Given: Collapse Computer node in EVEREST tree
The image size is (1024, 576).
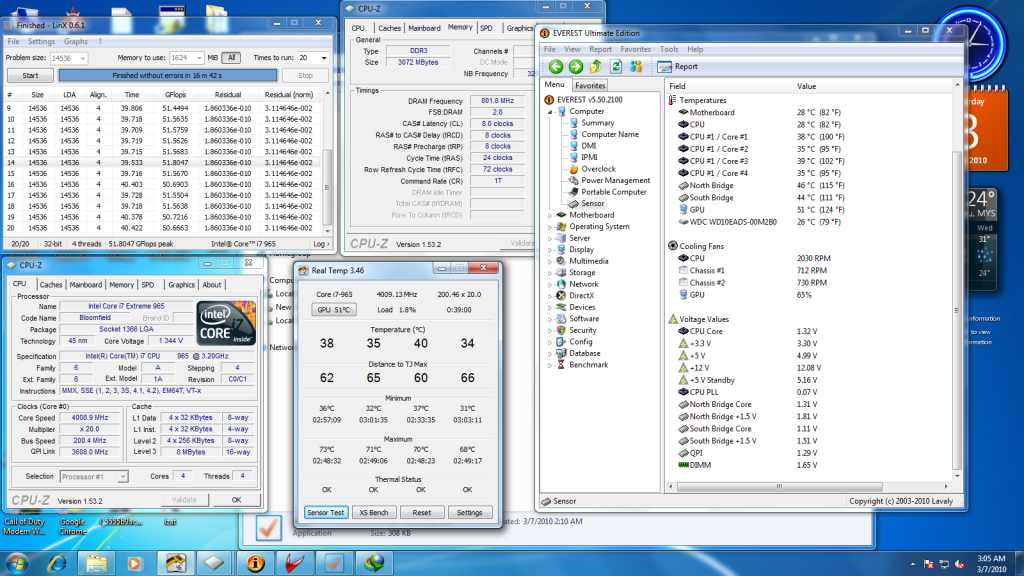Looking at the screenshot, I should pyautogui.click(x=550, y=112).
